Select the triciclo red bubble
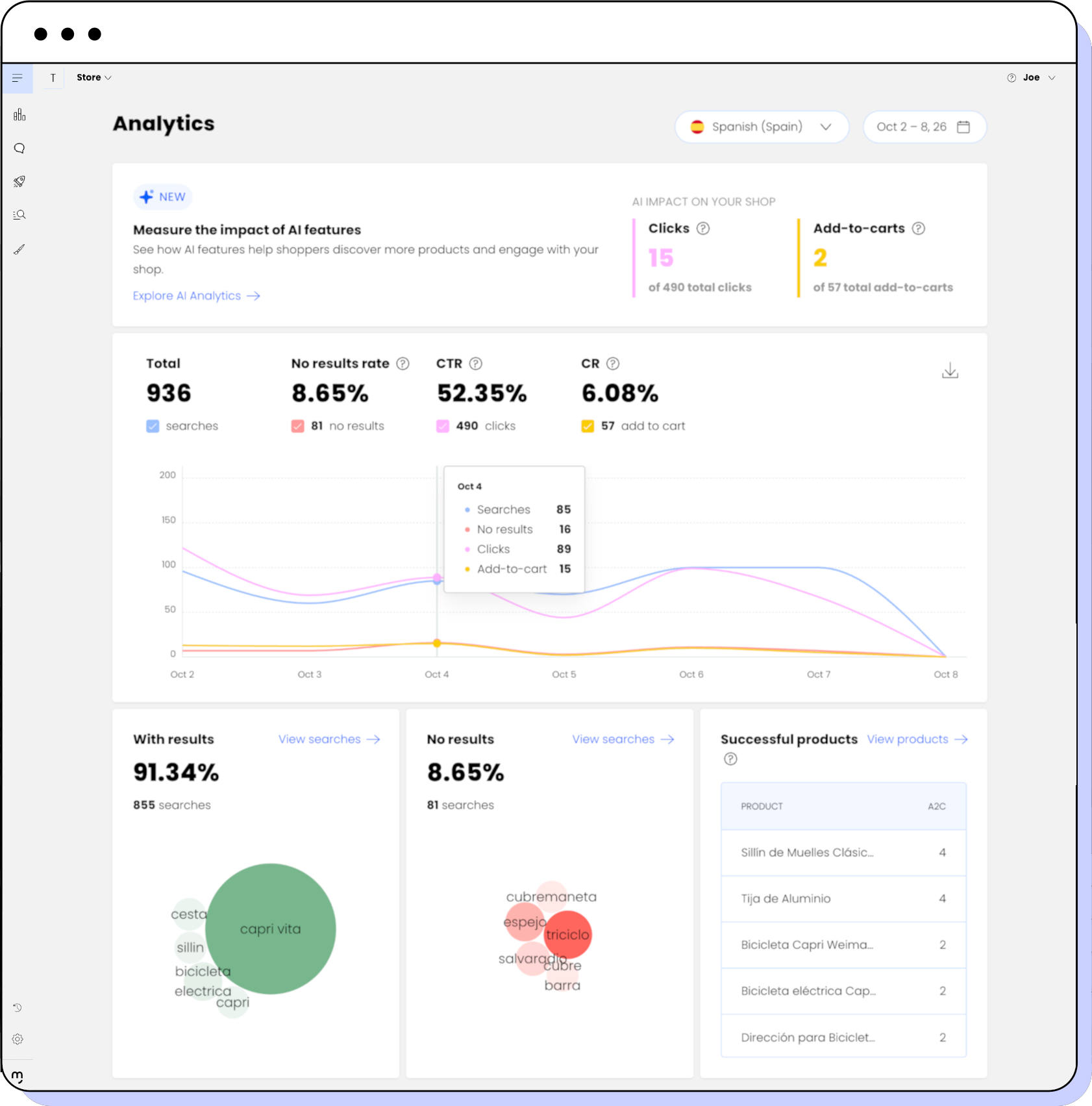Screen dimensions: 1092x1106 click(568, 935)
